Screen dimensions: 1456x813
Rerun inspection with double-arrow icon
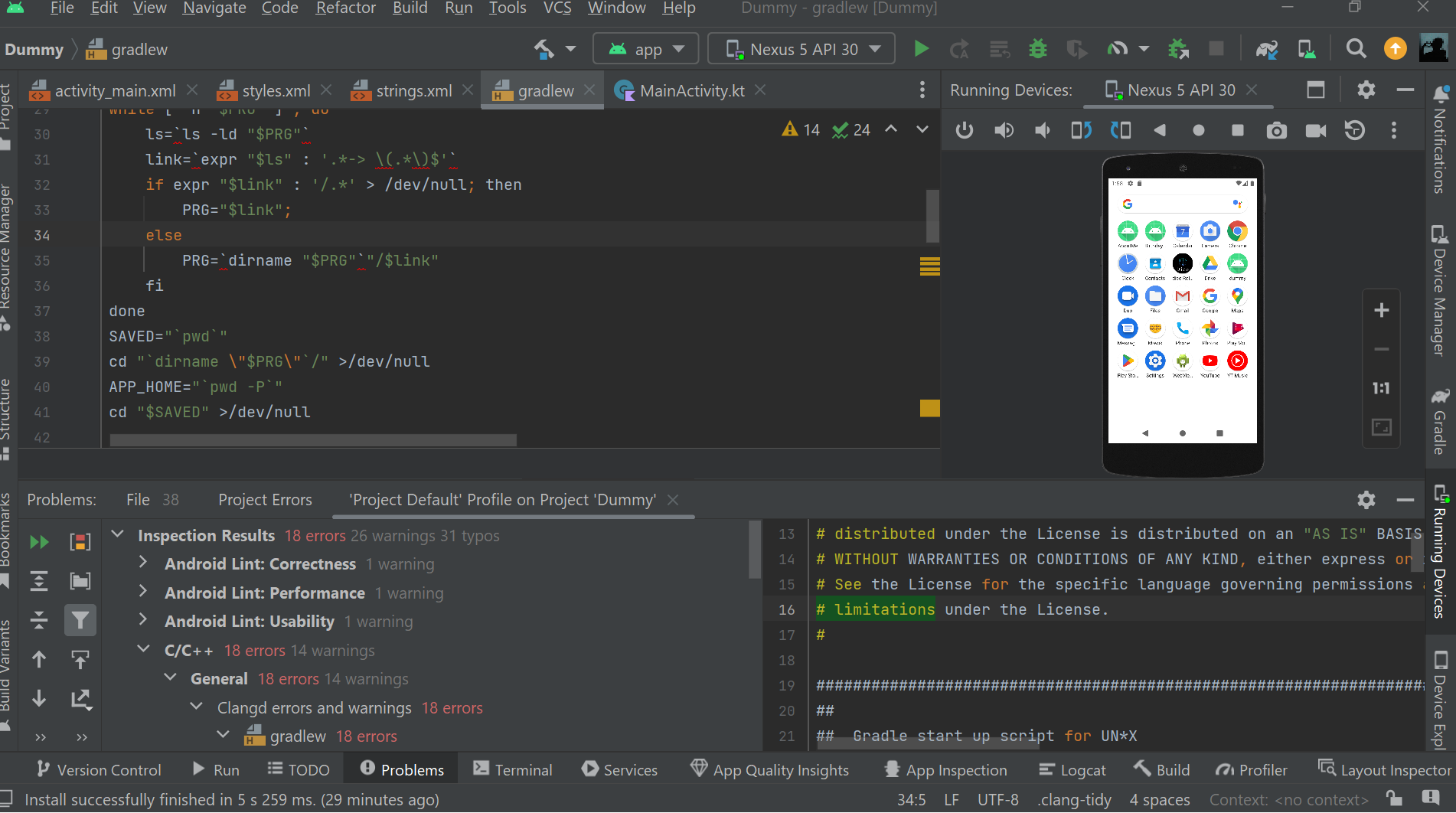(x=39, y=543)
